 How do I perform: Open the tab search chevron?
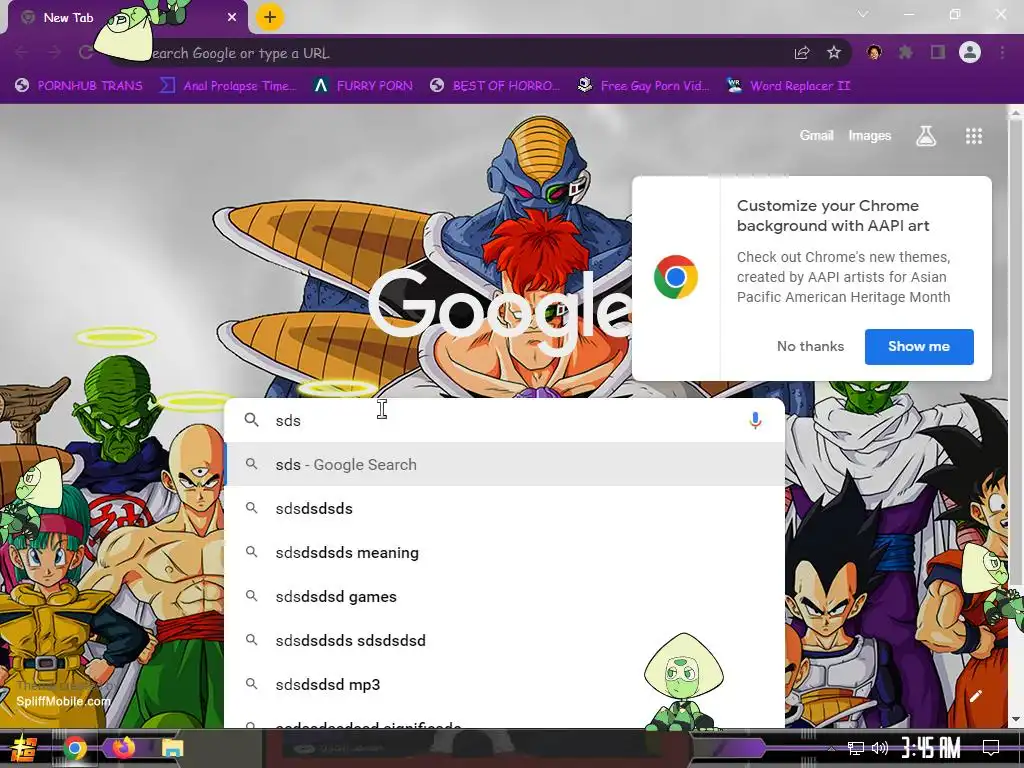(863, 14)
